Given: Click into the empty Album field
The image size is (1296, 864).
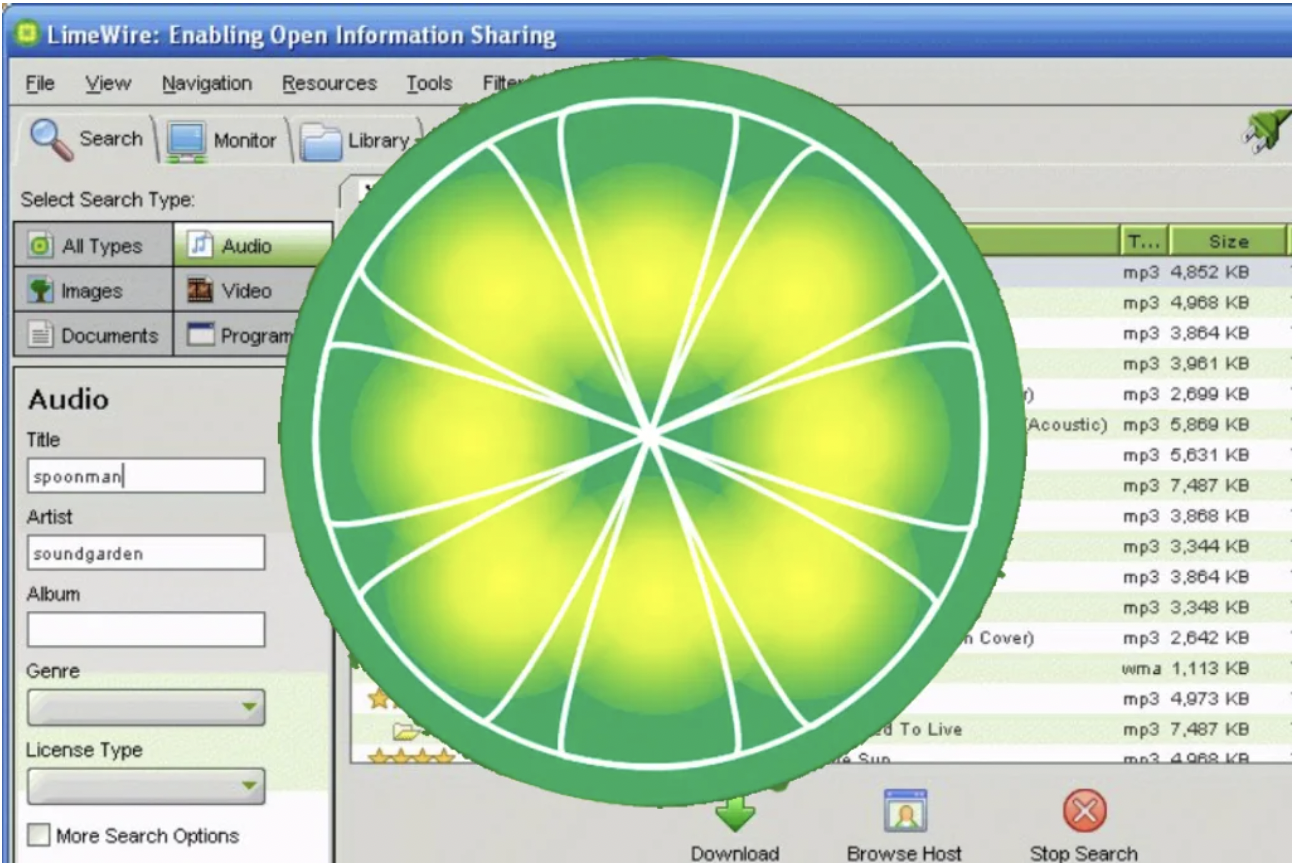Looking at the screenshot, I should [x=146, y=630].
